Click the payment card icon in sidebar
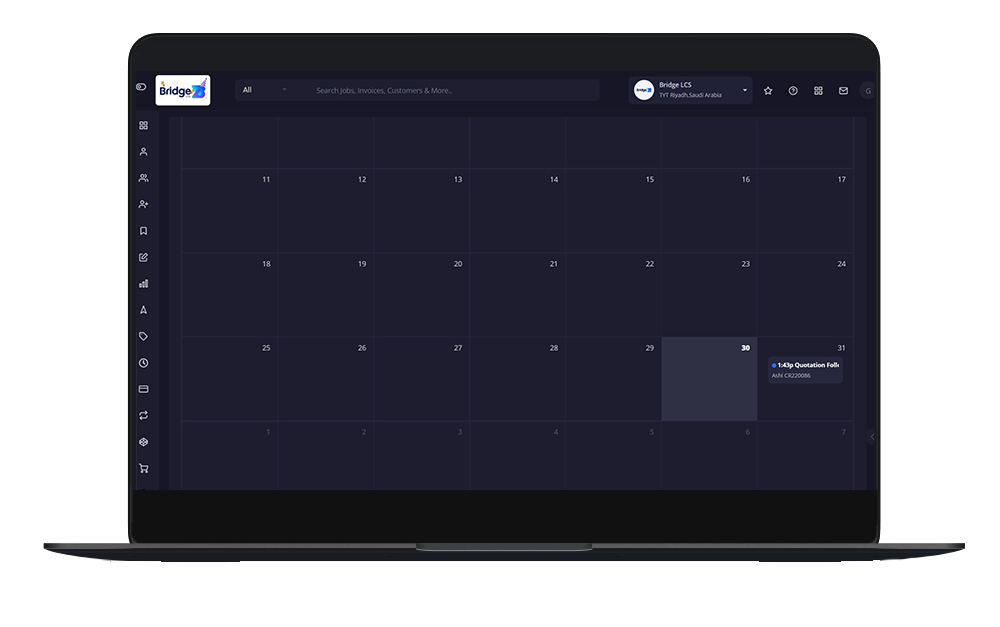 tap(143, 388)
